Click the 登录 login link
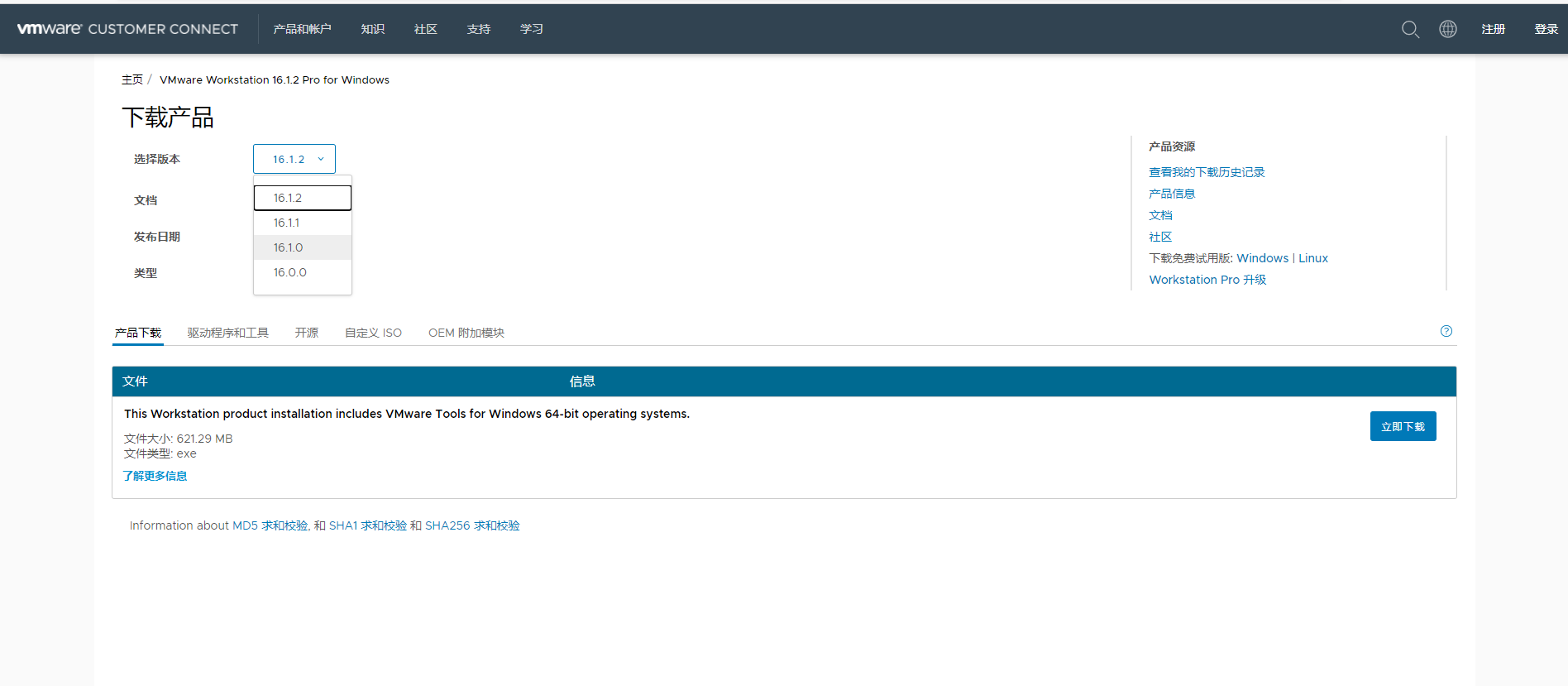 pos(1546,29)
